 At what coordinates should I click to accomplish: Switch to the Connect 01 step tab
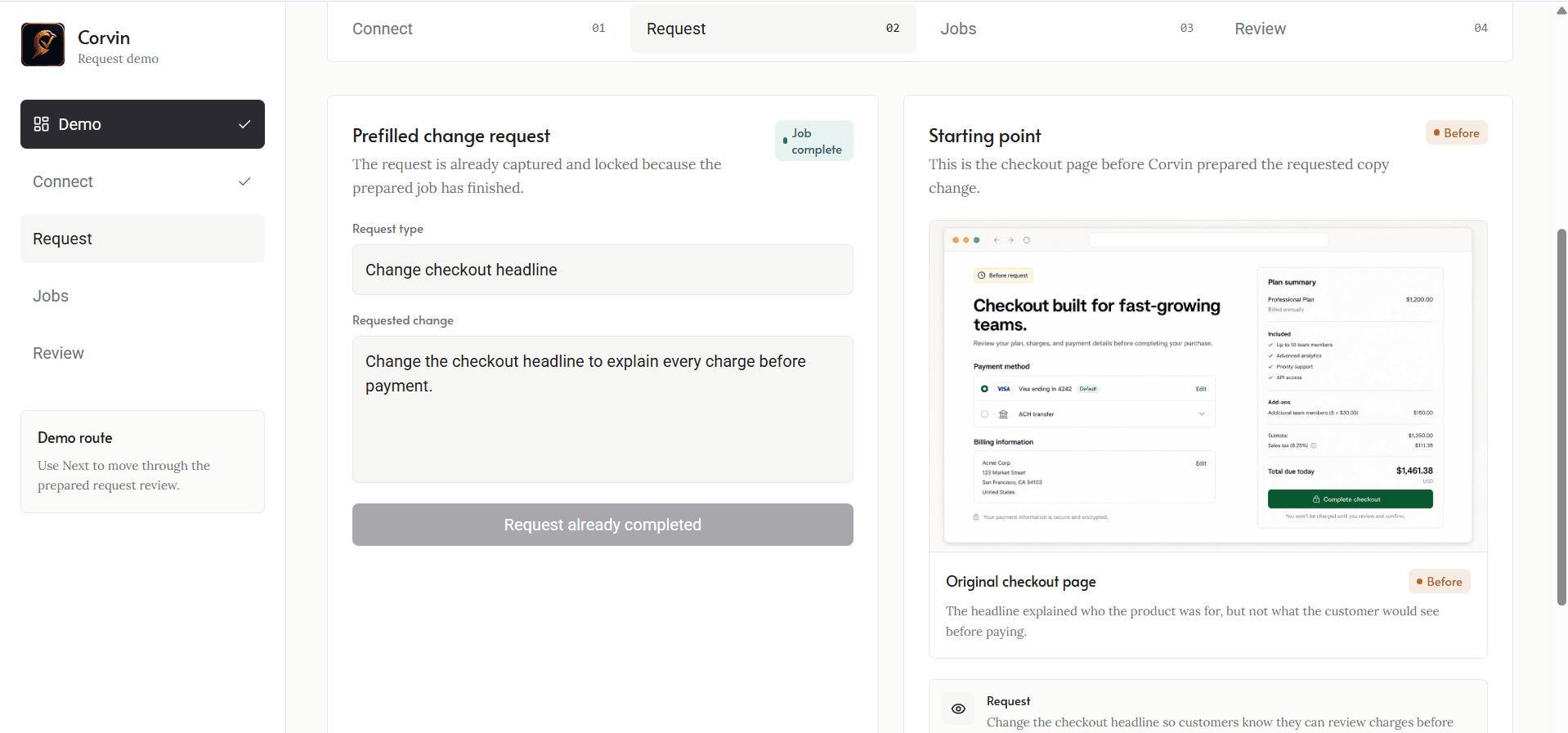478,29
